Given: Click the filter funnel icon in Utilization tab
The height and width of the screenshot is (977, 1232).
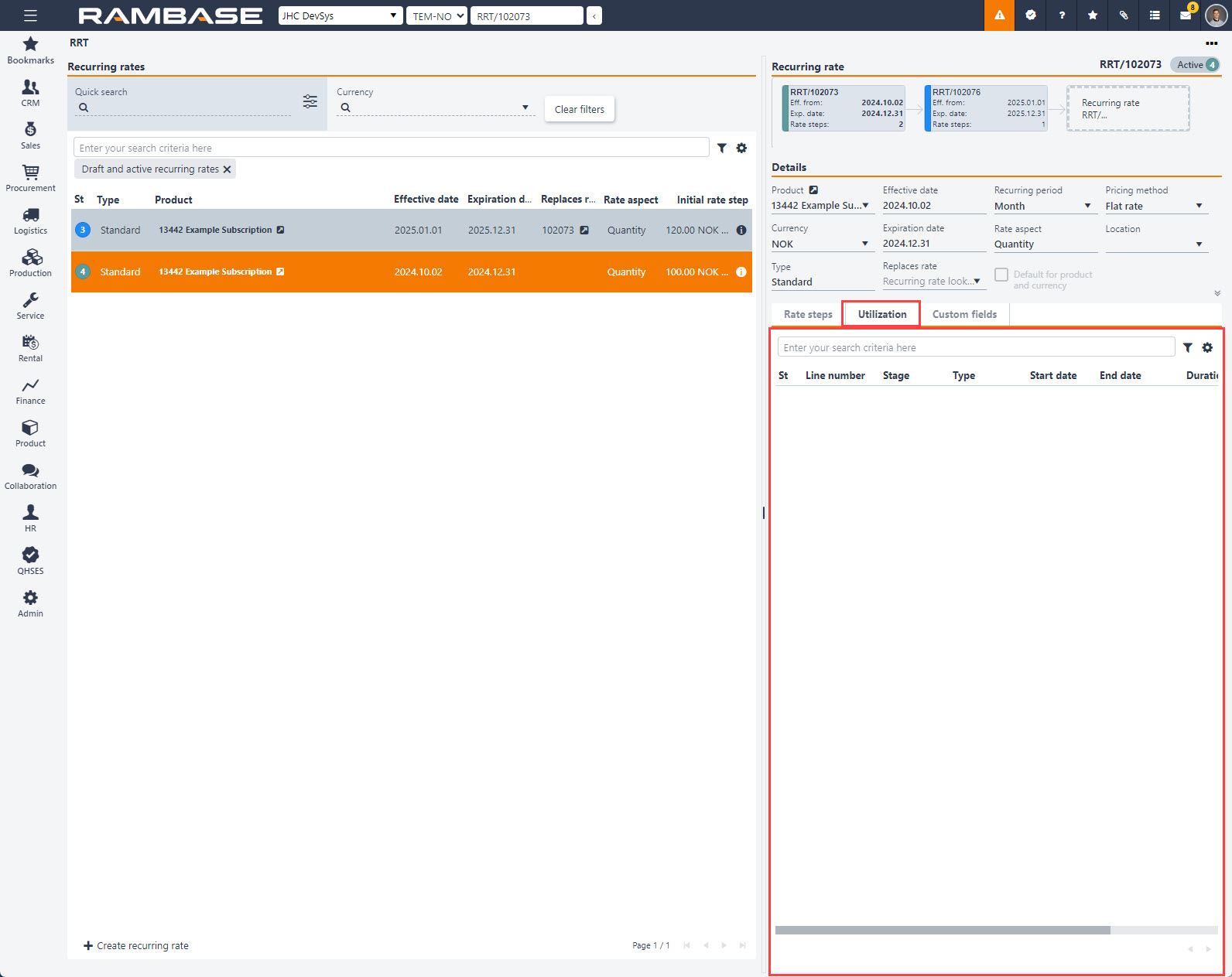Looking at the screenshot, I should point(1187,348).
